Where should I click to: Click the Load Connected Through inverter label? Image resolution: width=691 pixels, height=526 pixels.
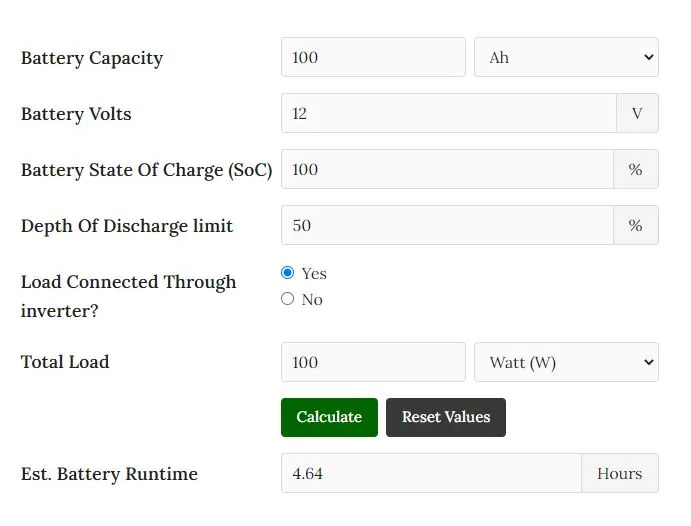129,296
